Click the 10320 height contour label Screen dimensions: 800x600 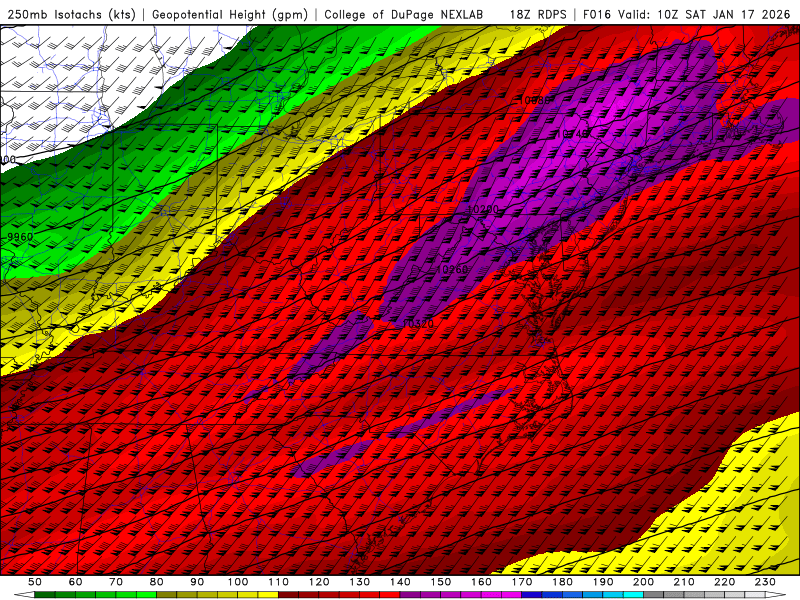tap(418, 323)
